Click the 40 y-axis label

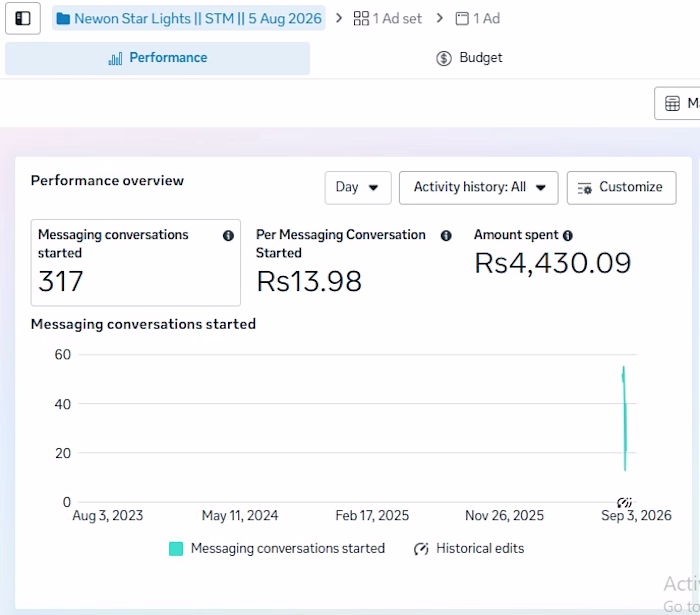point(62,404)
